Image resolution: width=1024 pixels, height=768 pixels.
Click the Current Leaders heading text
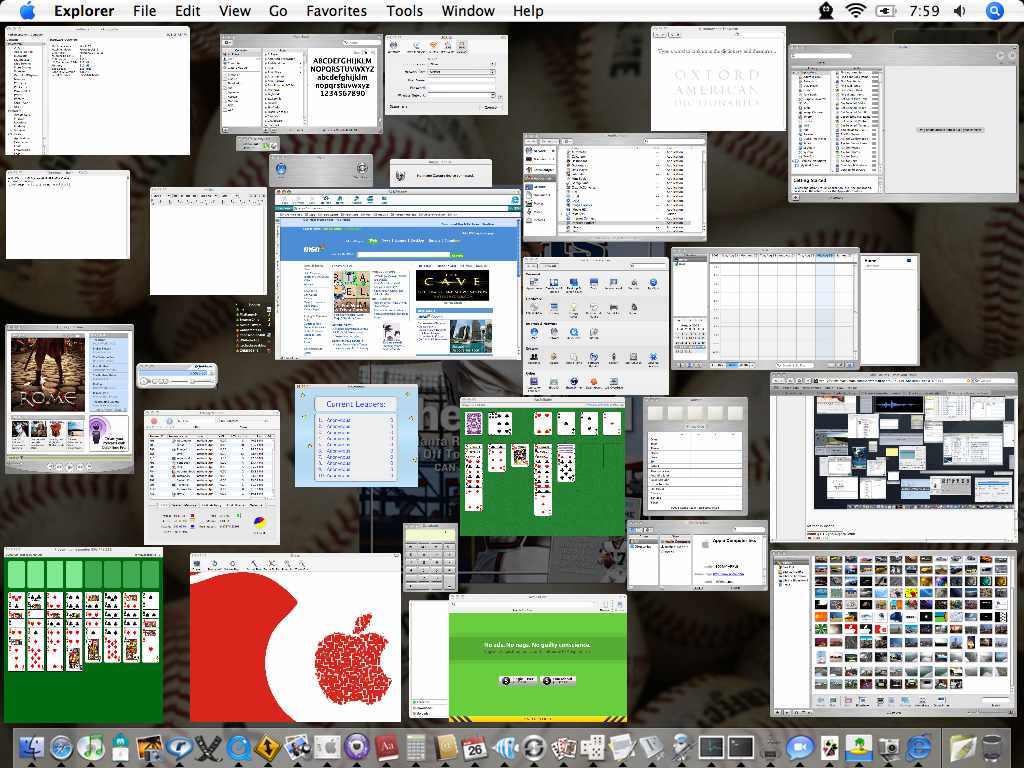pyautogui.click(x=356, y=404)
